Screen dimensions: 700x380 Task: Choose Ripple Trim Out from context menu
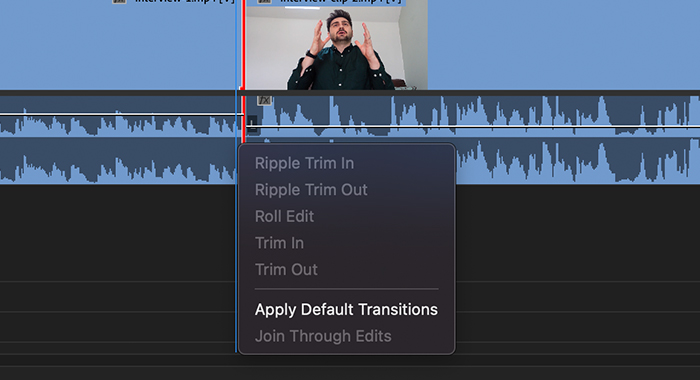pyautogui.click(x=311, y=190)
